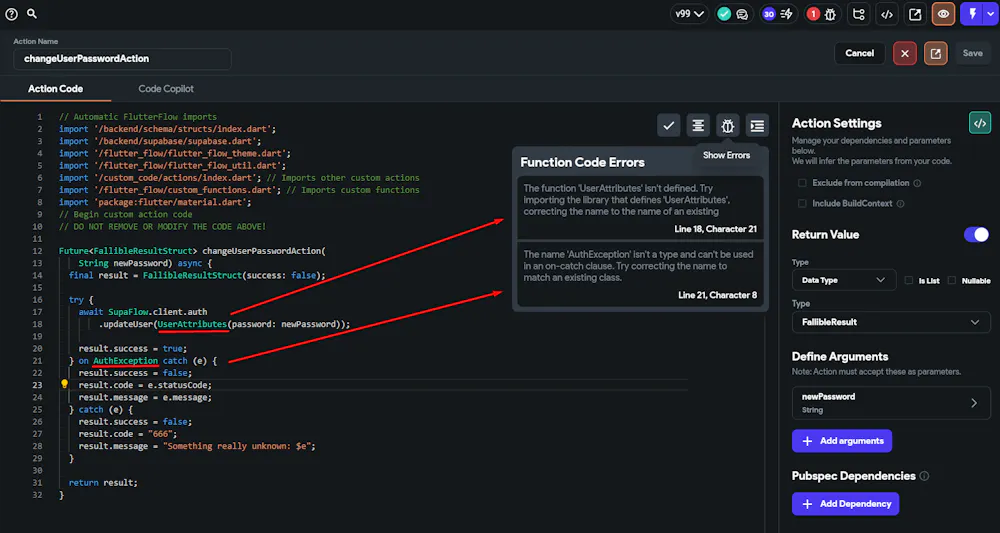Click the red X delete button
This screenshot has width=1000, height=533.
pyautogui.click(x=904, y=54)
